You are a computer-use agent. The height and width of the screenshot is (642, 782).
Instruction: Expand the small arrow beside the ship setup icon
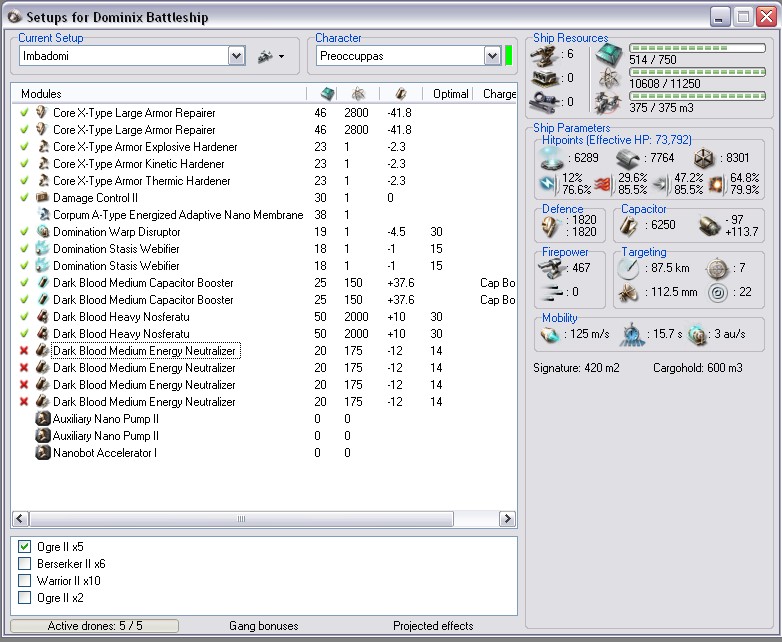coord(282,56)
